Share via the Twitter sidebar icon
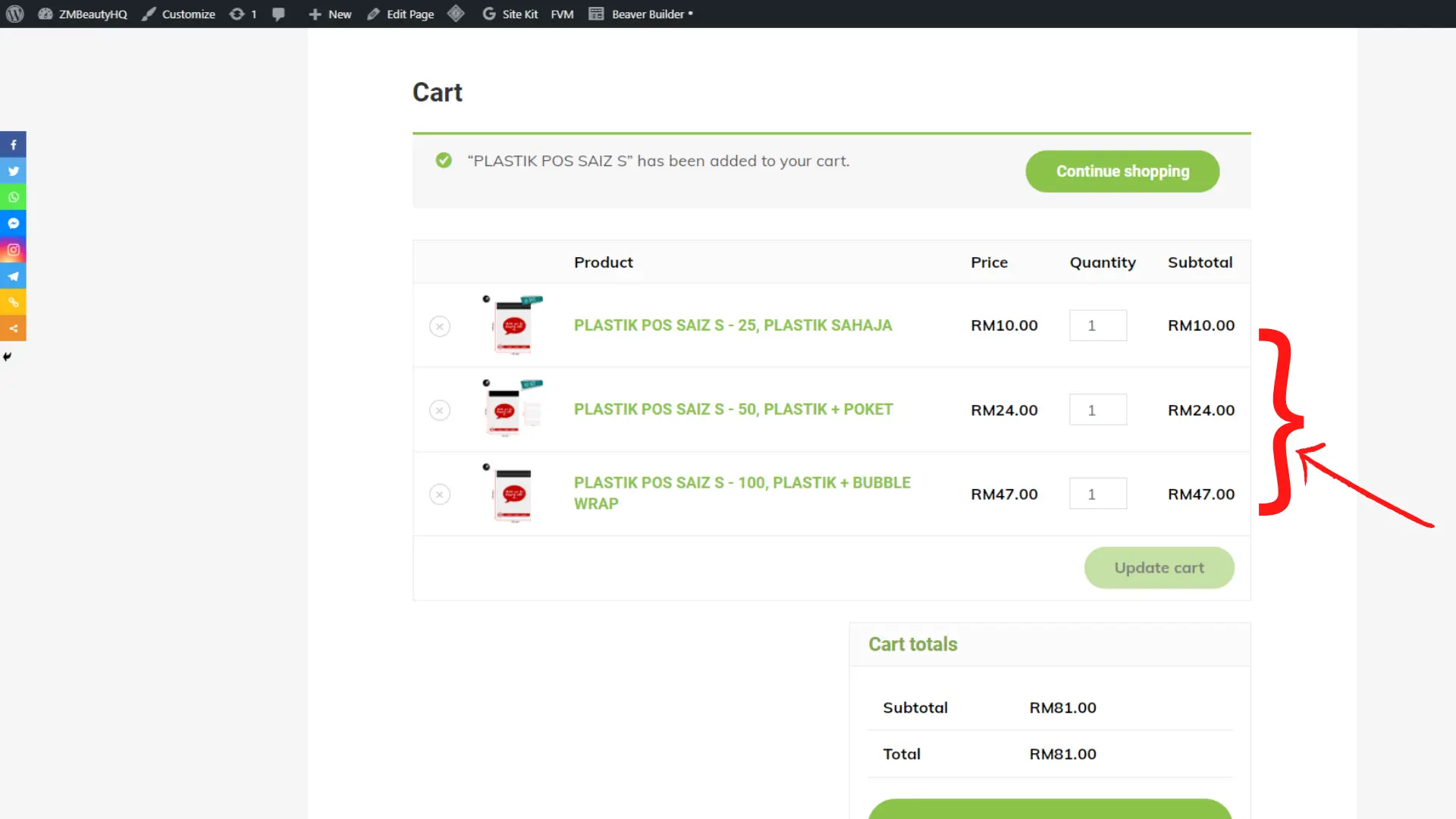This screenshot has width=1456, height=819. click(x=13, y=171)
